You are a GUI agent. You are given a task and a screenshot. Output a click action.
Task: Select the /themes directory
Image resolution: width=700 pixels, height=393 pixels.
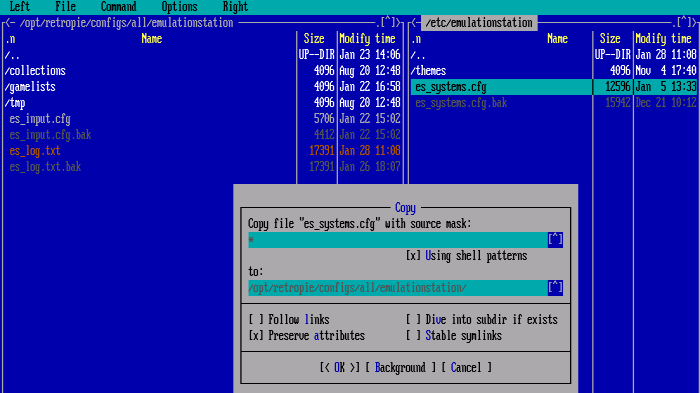(501, 71)
